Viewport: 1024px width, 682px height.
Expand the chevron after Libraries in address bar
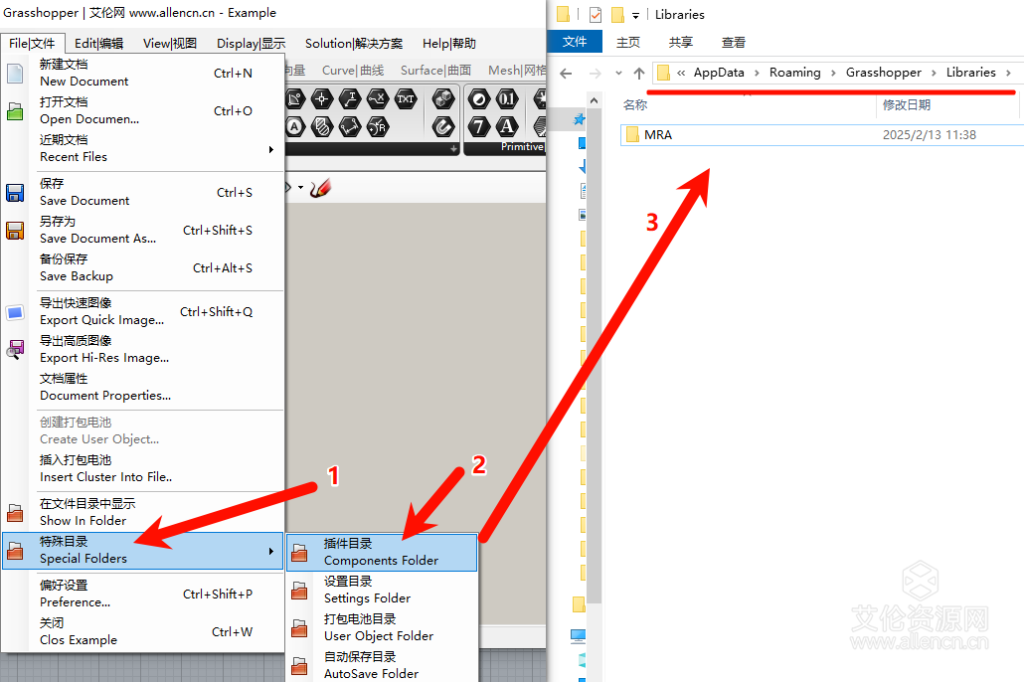click(x=1008, y=73)
